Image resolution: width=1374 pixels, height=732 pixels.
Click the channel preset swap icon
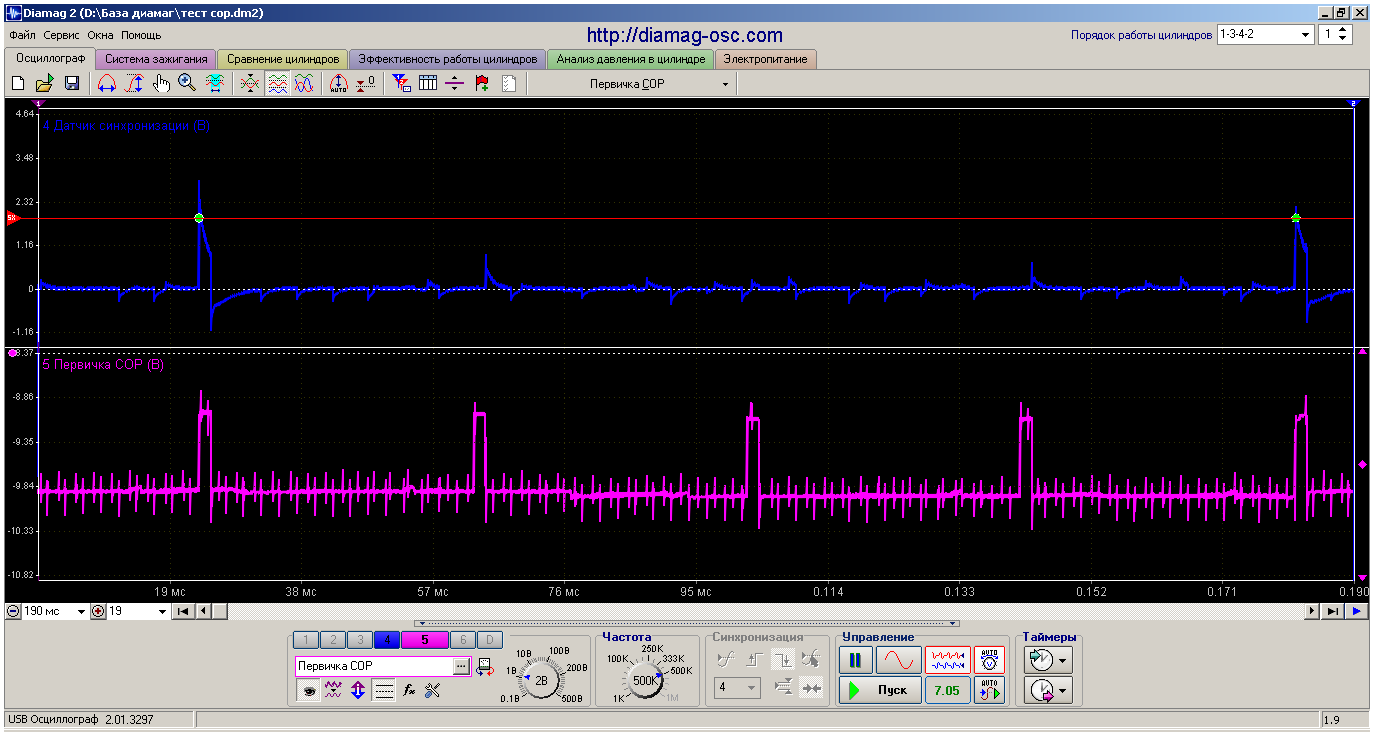(485, 667)
